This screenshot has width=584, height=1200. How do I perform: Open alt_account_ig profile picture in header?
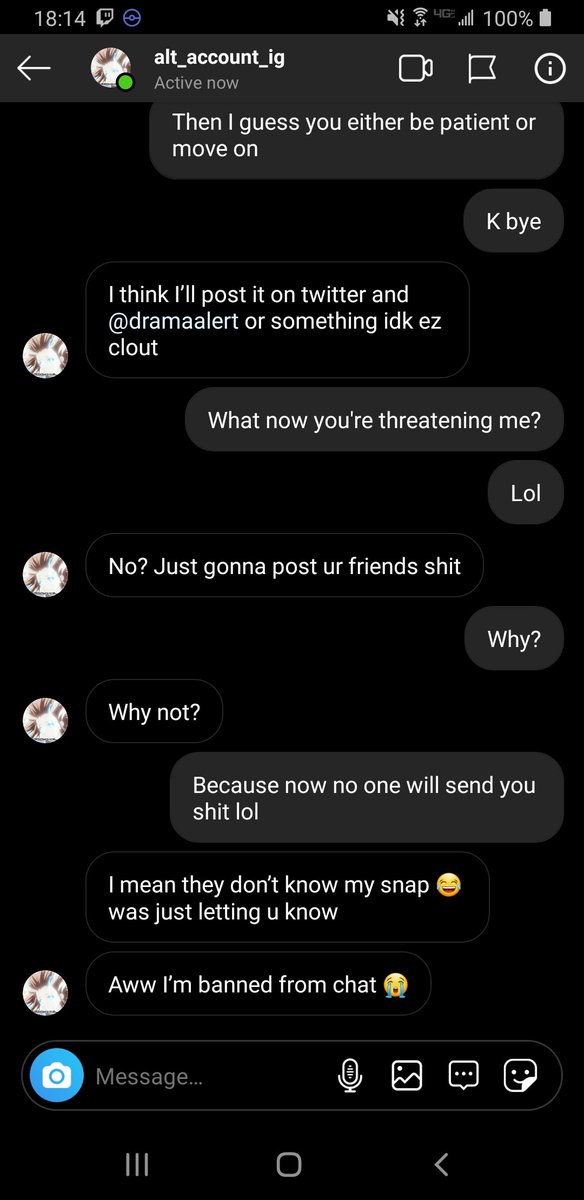pyautogui.click(x=111, y=69)
